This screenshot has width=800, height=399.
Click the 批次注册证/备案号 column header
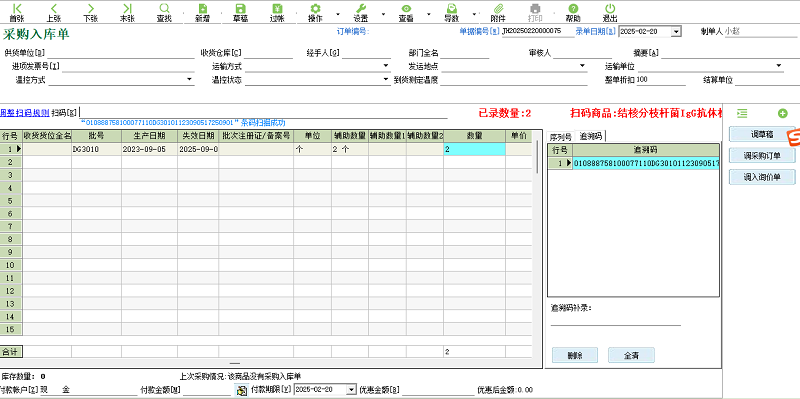pos(256,136)
